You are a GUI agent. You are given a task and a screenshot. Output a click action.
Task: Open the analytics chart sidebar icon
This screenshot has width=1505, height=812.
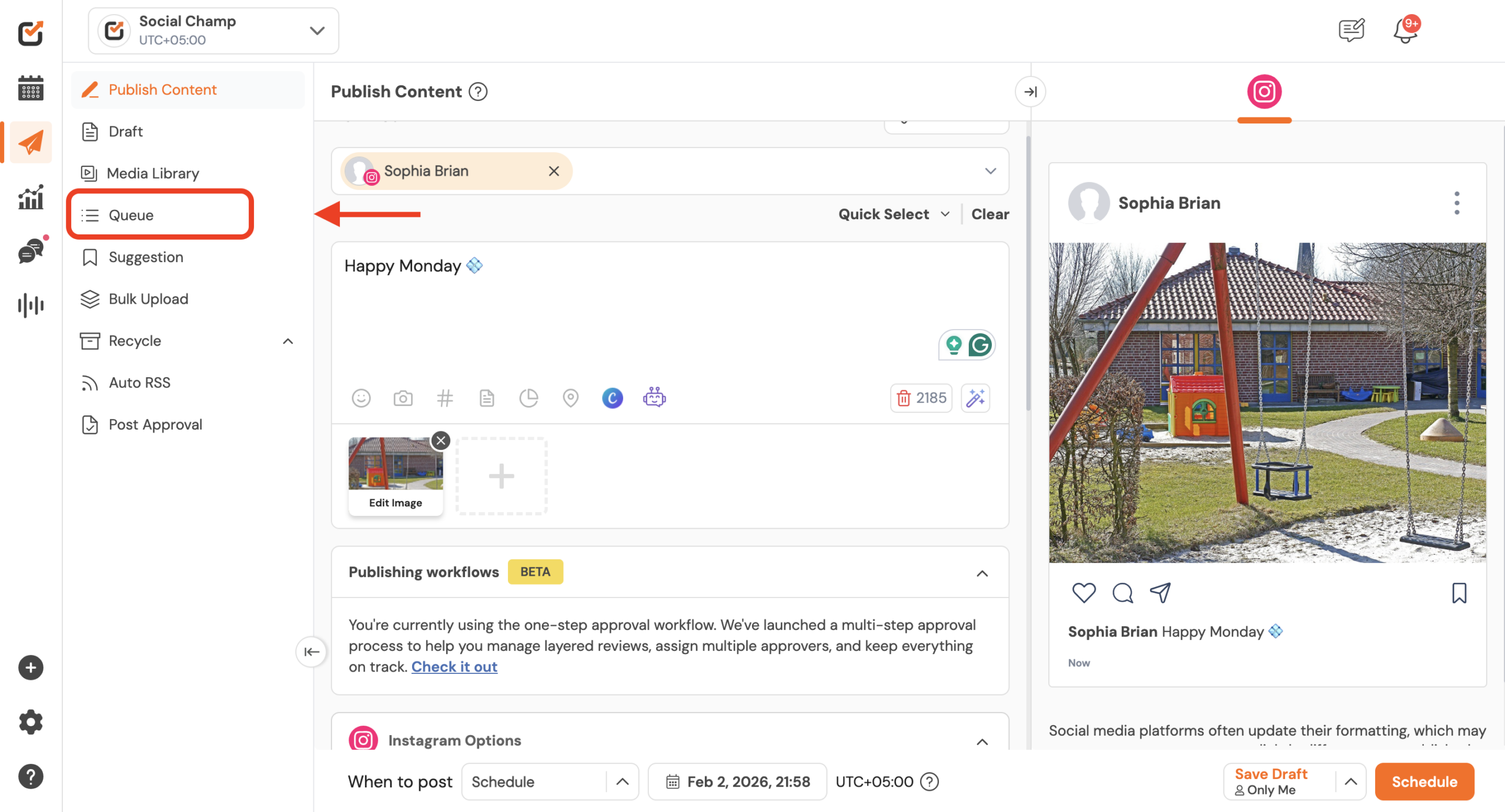pyautogui.click(x=31, y=197)
